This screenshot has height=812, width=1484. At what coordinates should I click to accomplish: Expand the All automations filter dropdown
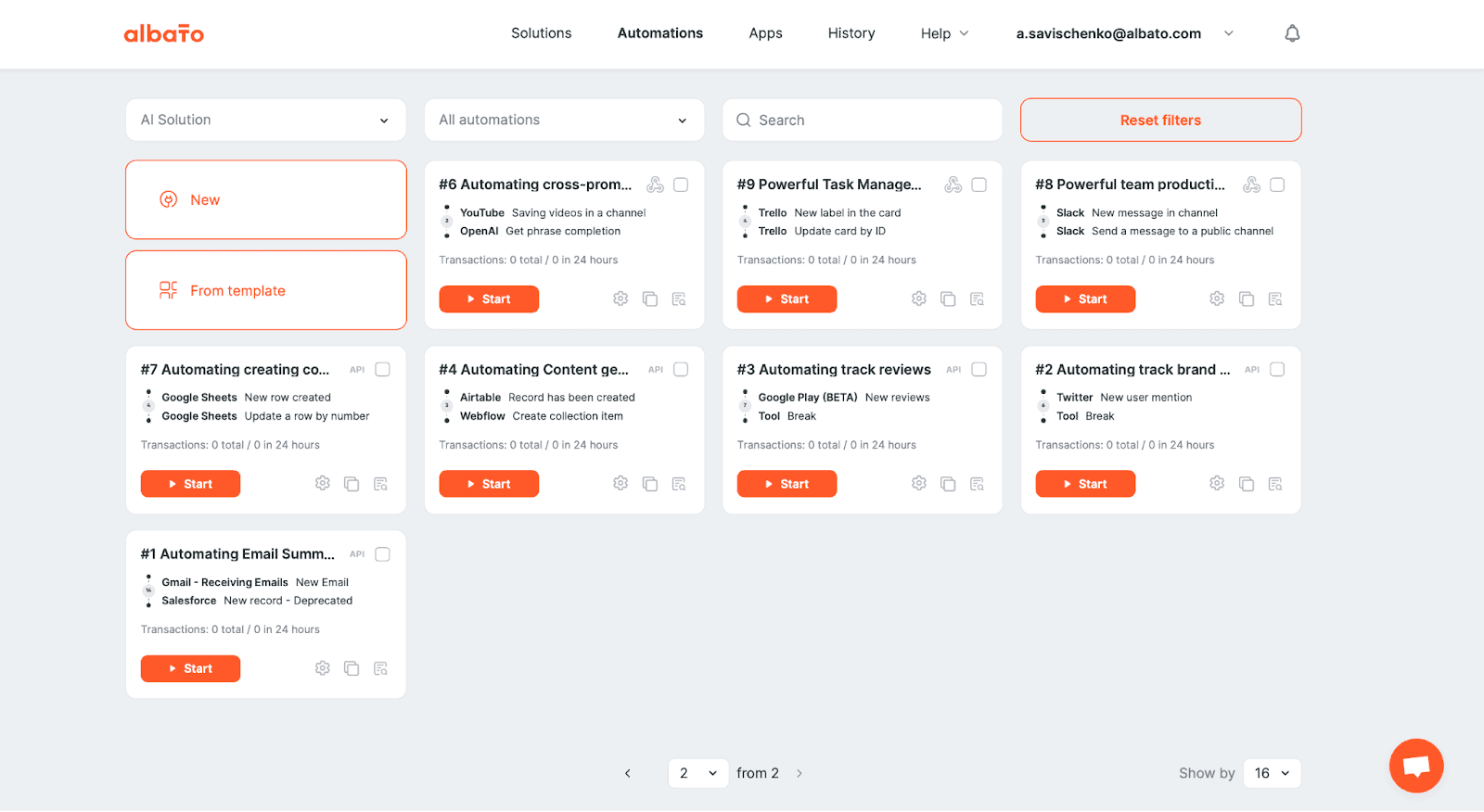(x=564, y=120)
